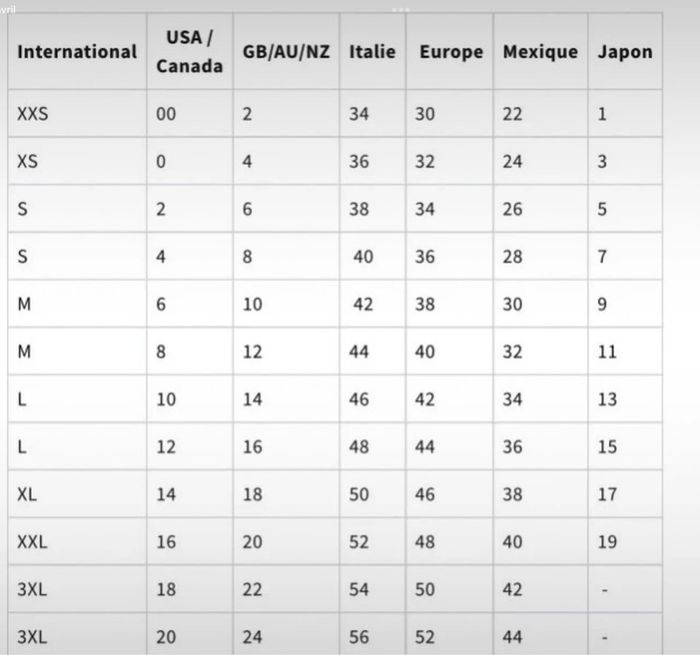Viewport: 700px width, 655px height.
Task: Select the XXS size label
Action: [33, 114]
